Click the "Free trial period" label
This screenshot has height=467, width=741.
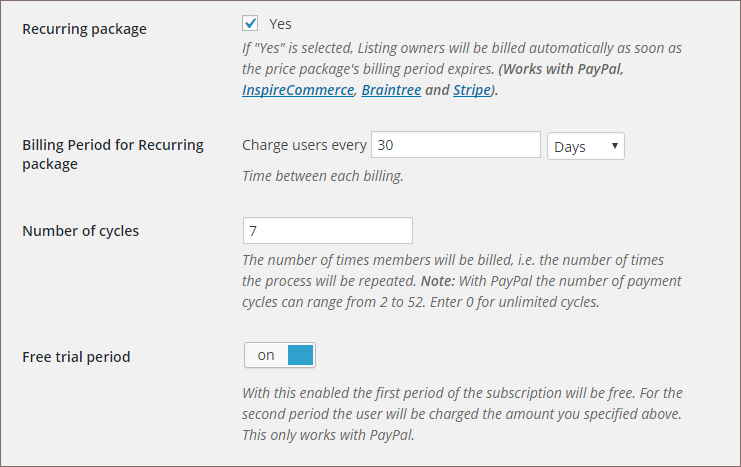76,356
